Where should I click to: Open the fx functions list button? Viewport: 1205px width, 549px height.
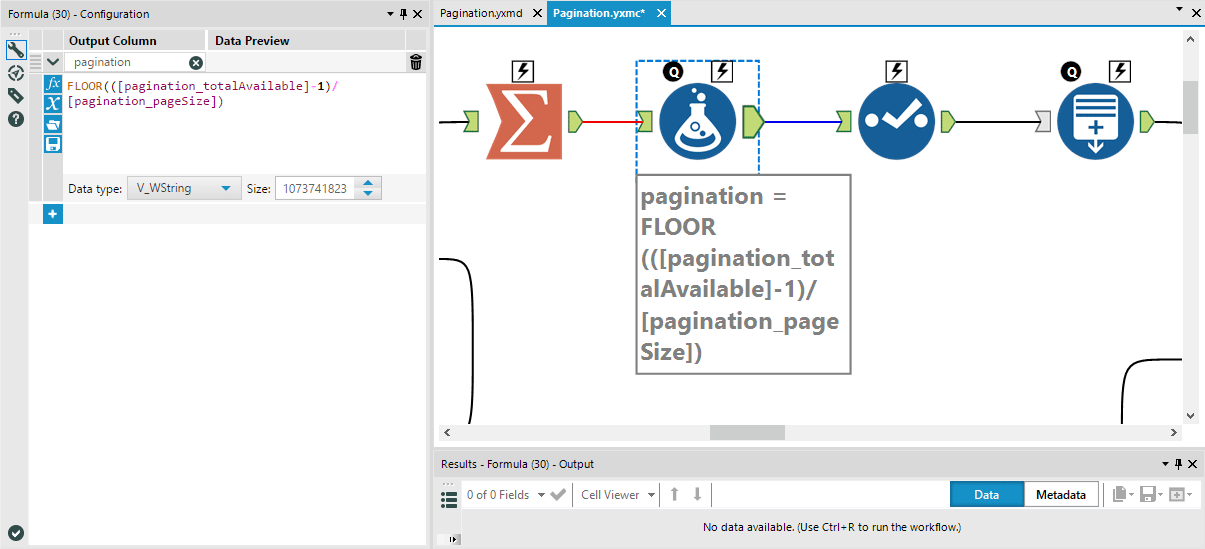point(54,85)
